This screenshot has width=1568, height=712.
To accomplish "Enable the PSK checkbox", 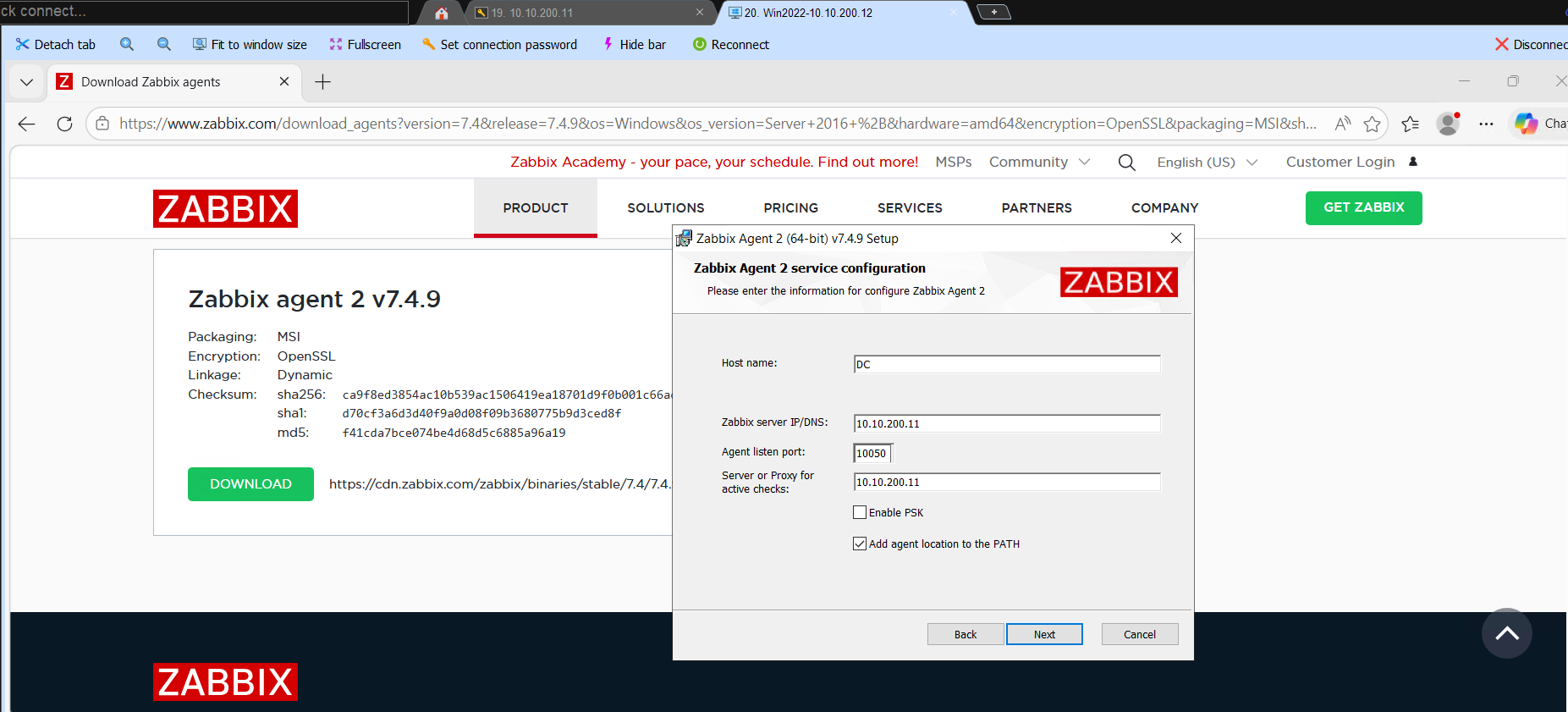I will pyautogui.click(x=860, y=512).
